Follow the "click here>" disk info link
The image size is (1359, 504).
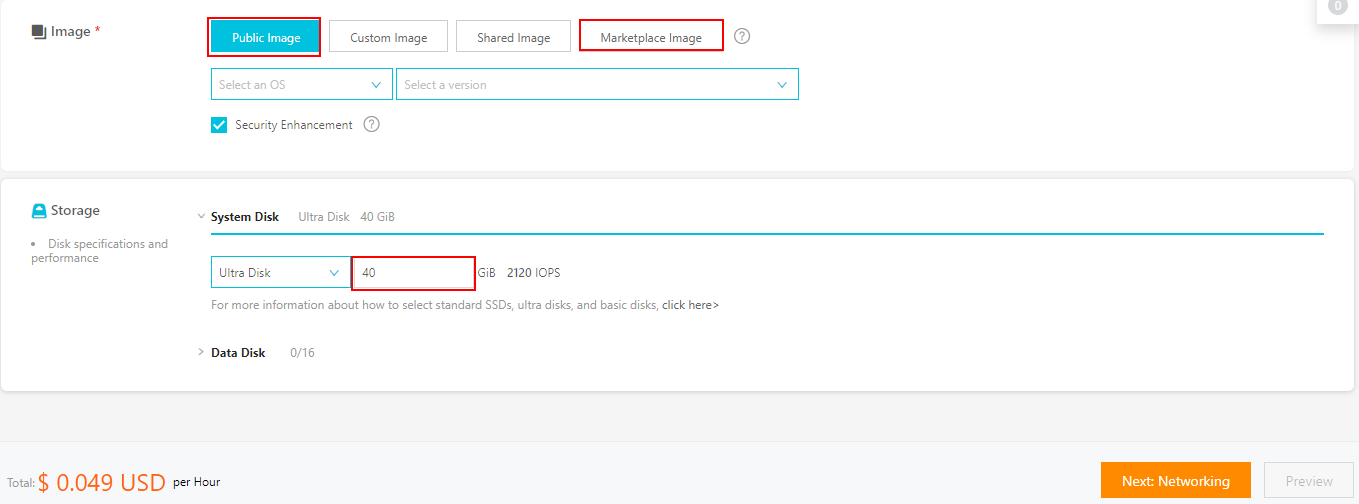coord(690,305)
